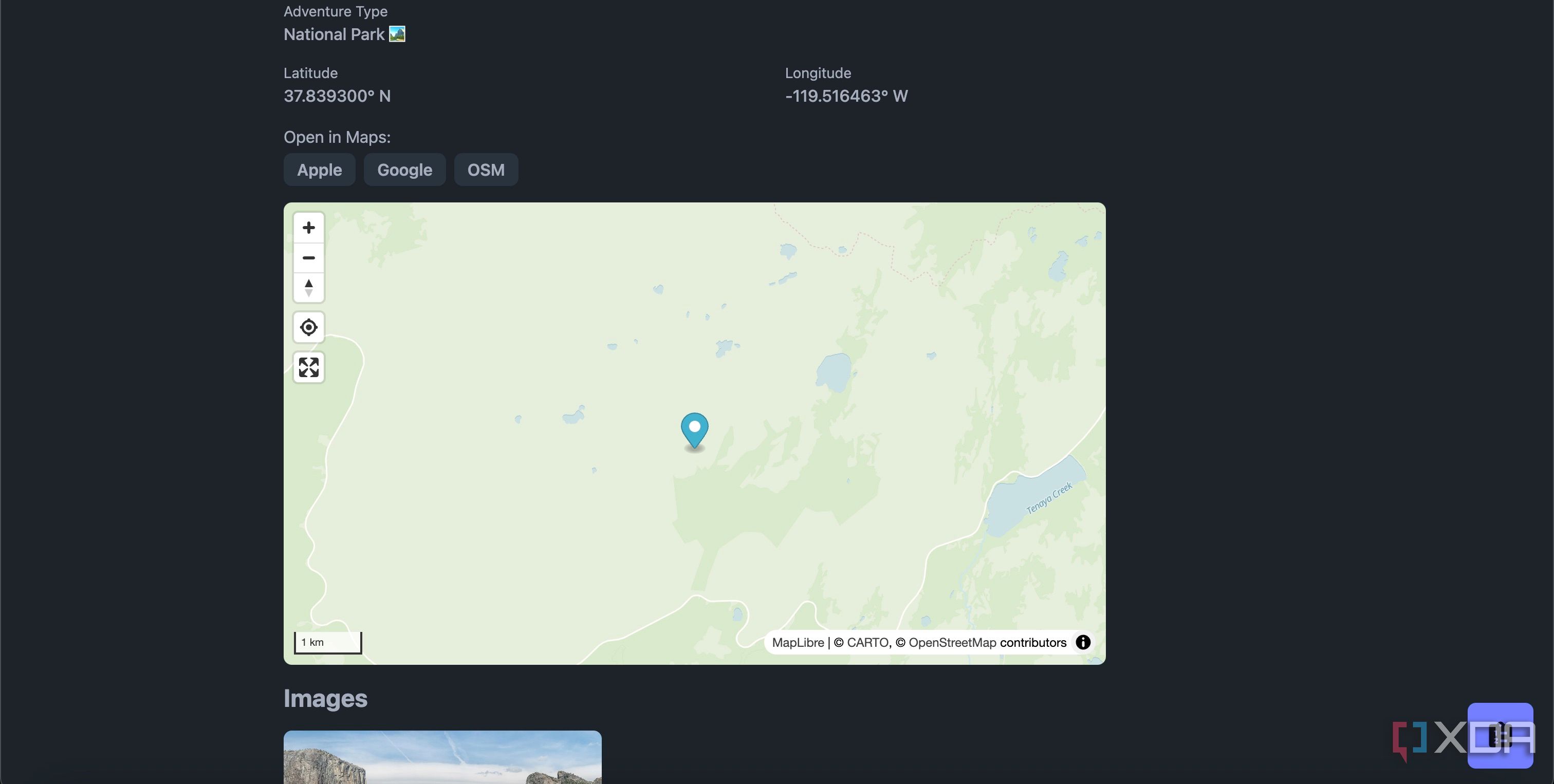The width and height of the screenshot is (1554, 784).
Task: Open location in OSM
Action: pyautogui.click(x=486, y=170)
